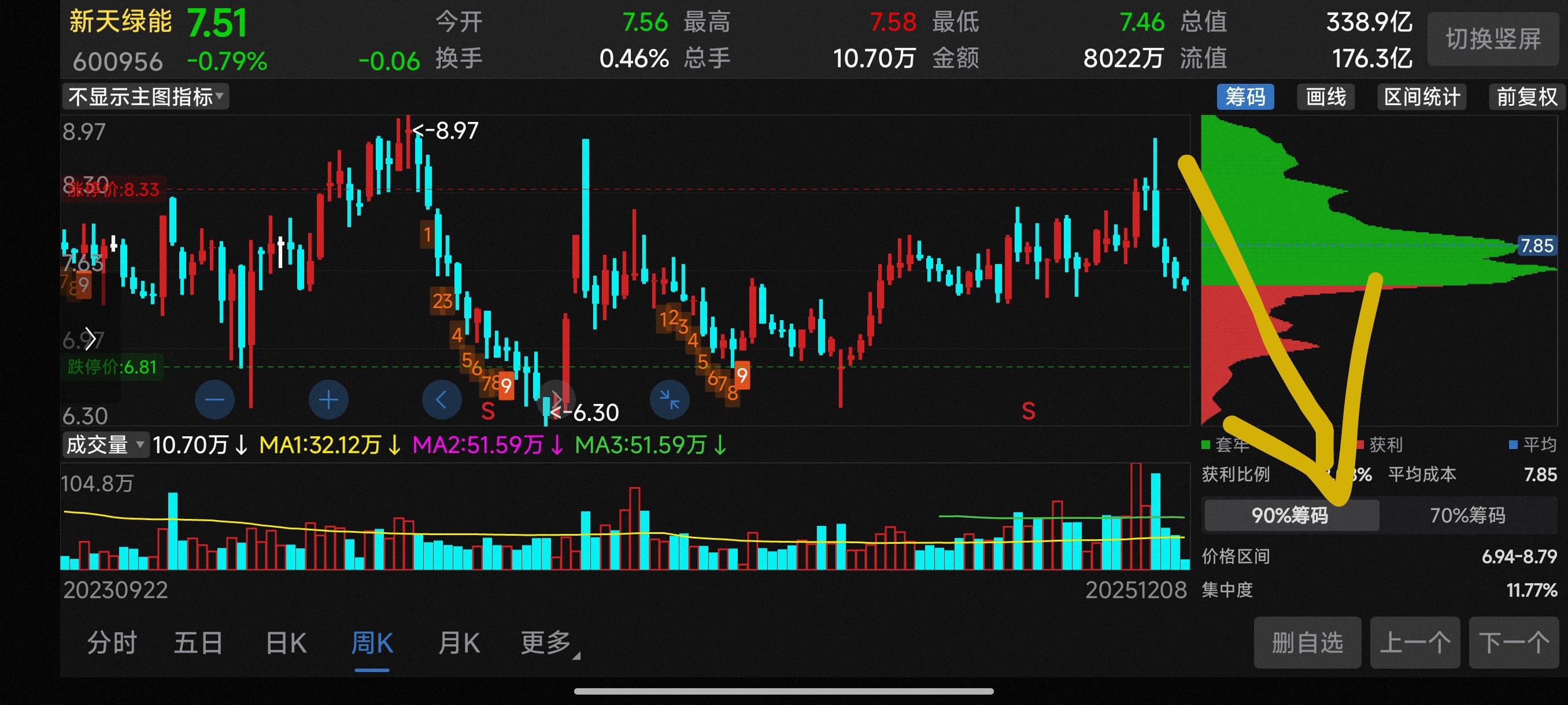Screen dimensions: 1568x705
Task: Switch to the 月K tab
Action: click(459, 643)
